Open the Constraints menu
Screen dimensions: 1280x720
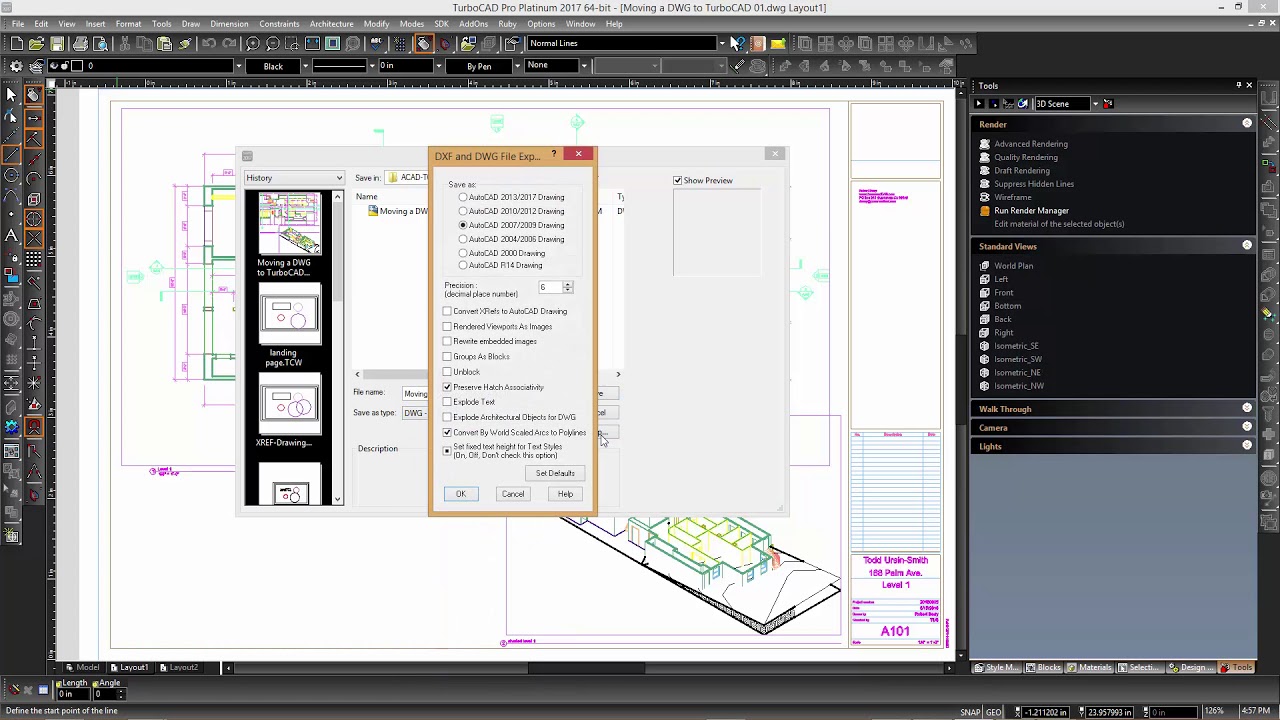pyautogui.click(x=279, y=24)
